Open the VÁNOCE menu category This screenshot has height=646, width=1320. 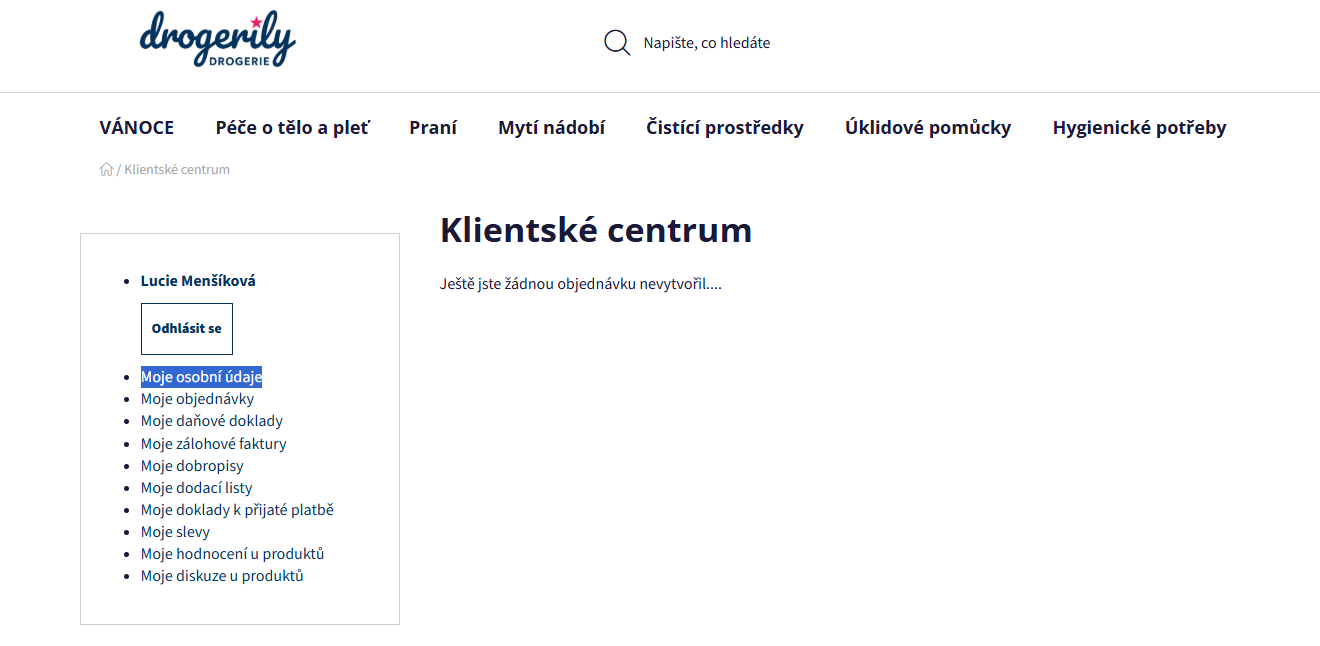137,128
